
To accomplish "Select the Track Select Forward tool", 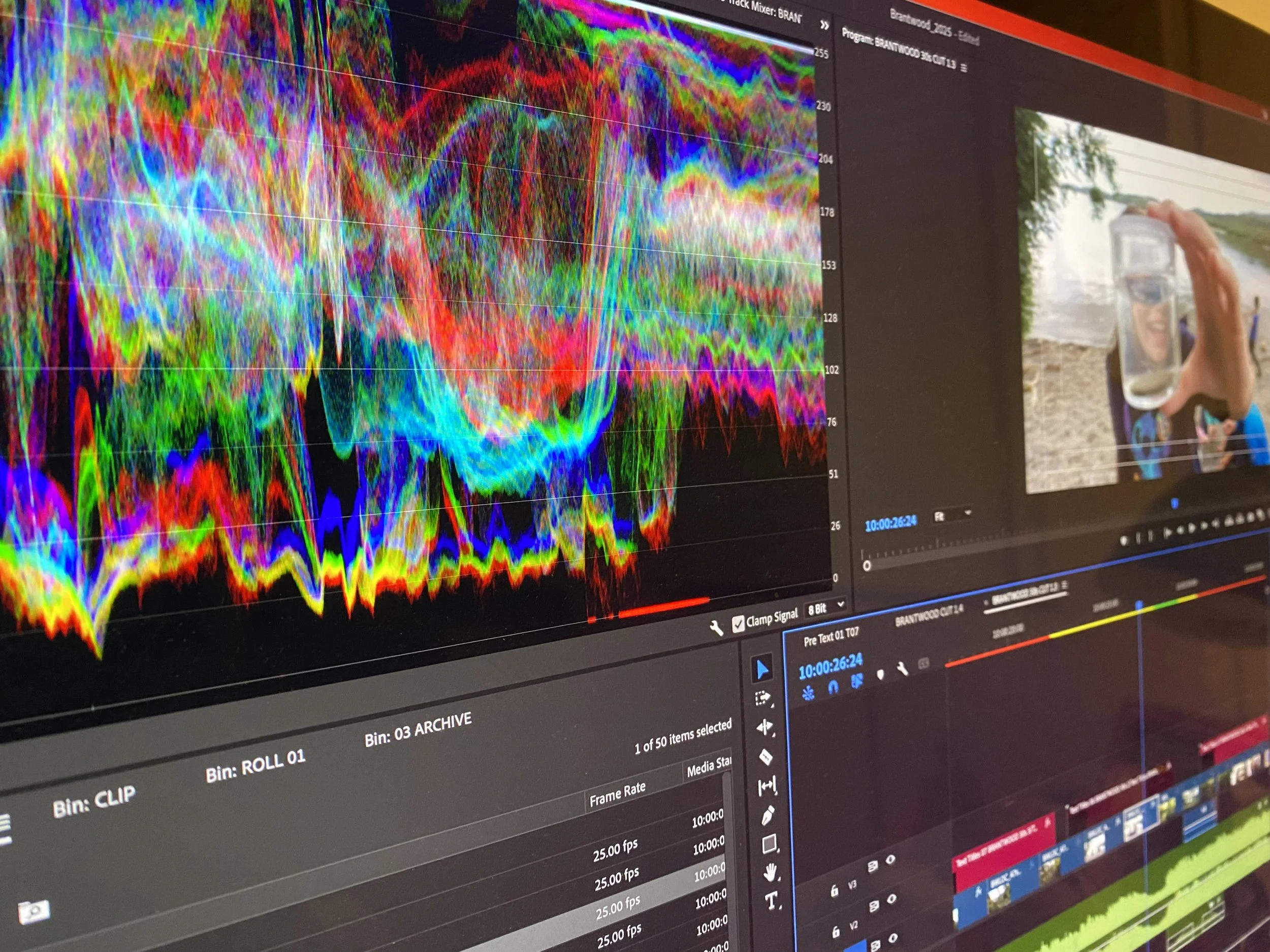I will point(763,698).
